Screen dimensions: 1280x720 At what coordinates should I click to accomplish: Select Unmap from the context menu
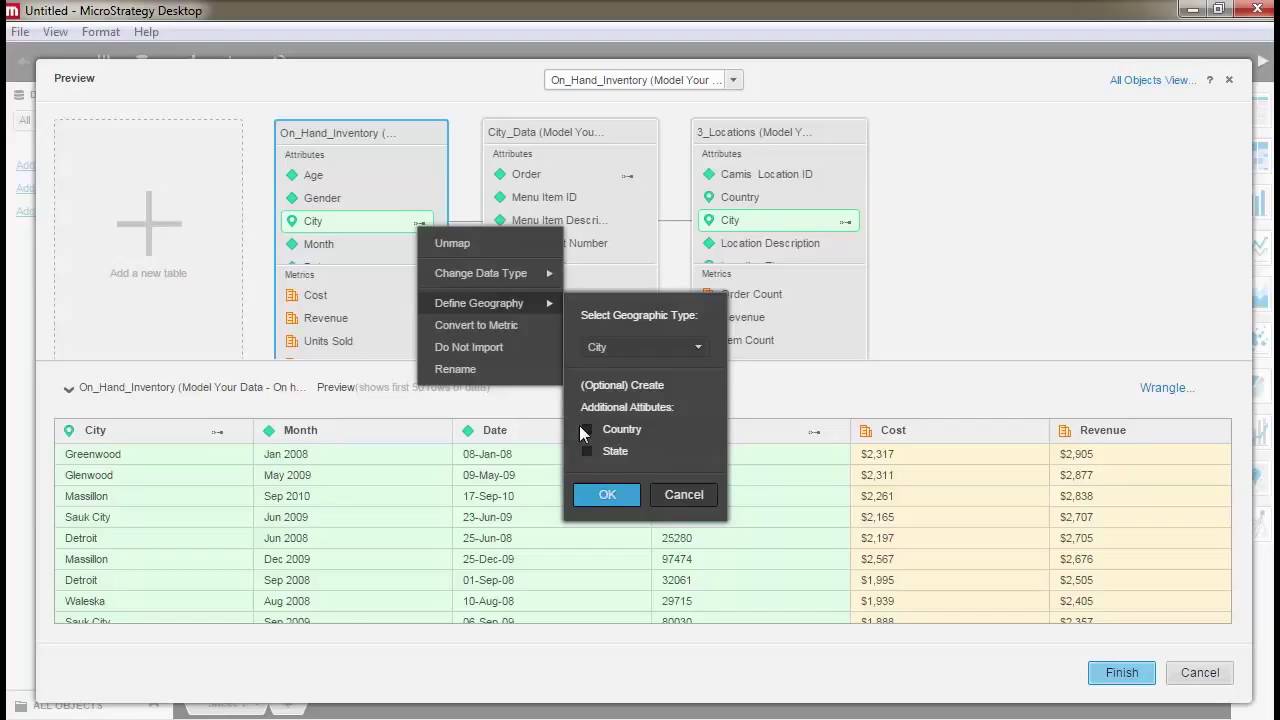click(452, 243)
